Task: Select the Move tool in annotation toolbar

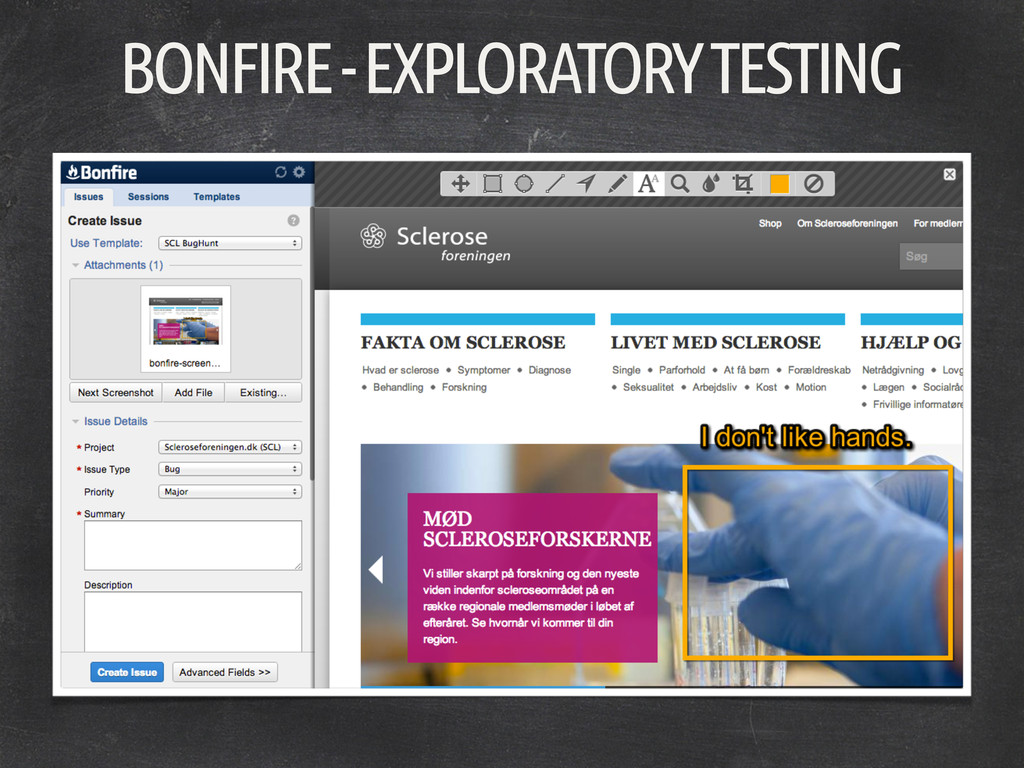Action: tap(460, 184)
